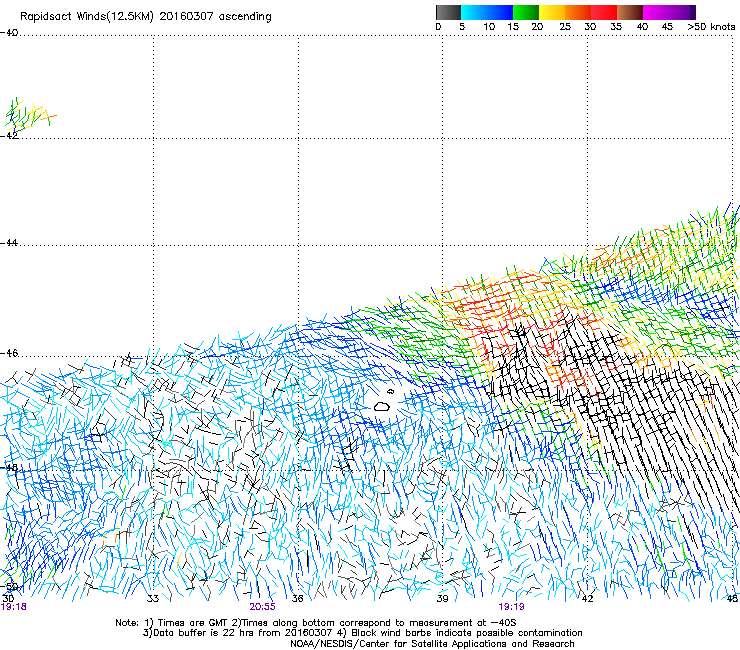Screen dimensions: 740x650
Task: Click the isolated wind barb cluster near -42
Action: [29, 115]
